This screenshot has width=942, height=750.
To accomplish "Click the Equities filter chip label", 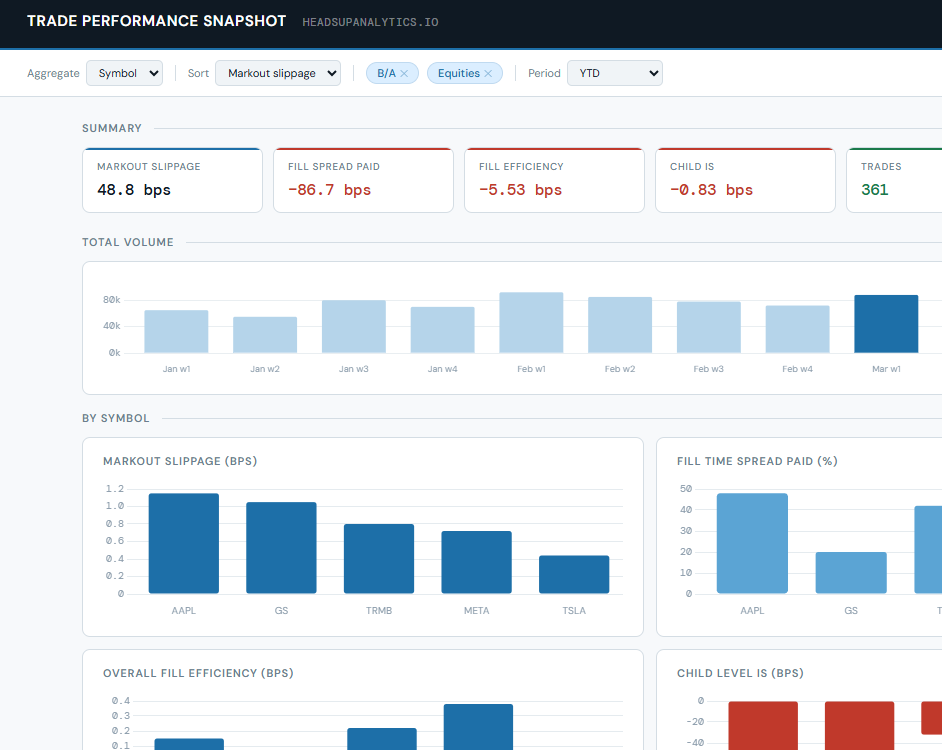I will click(x=458, y=73).
